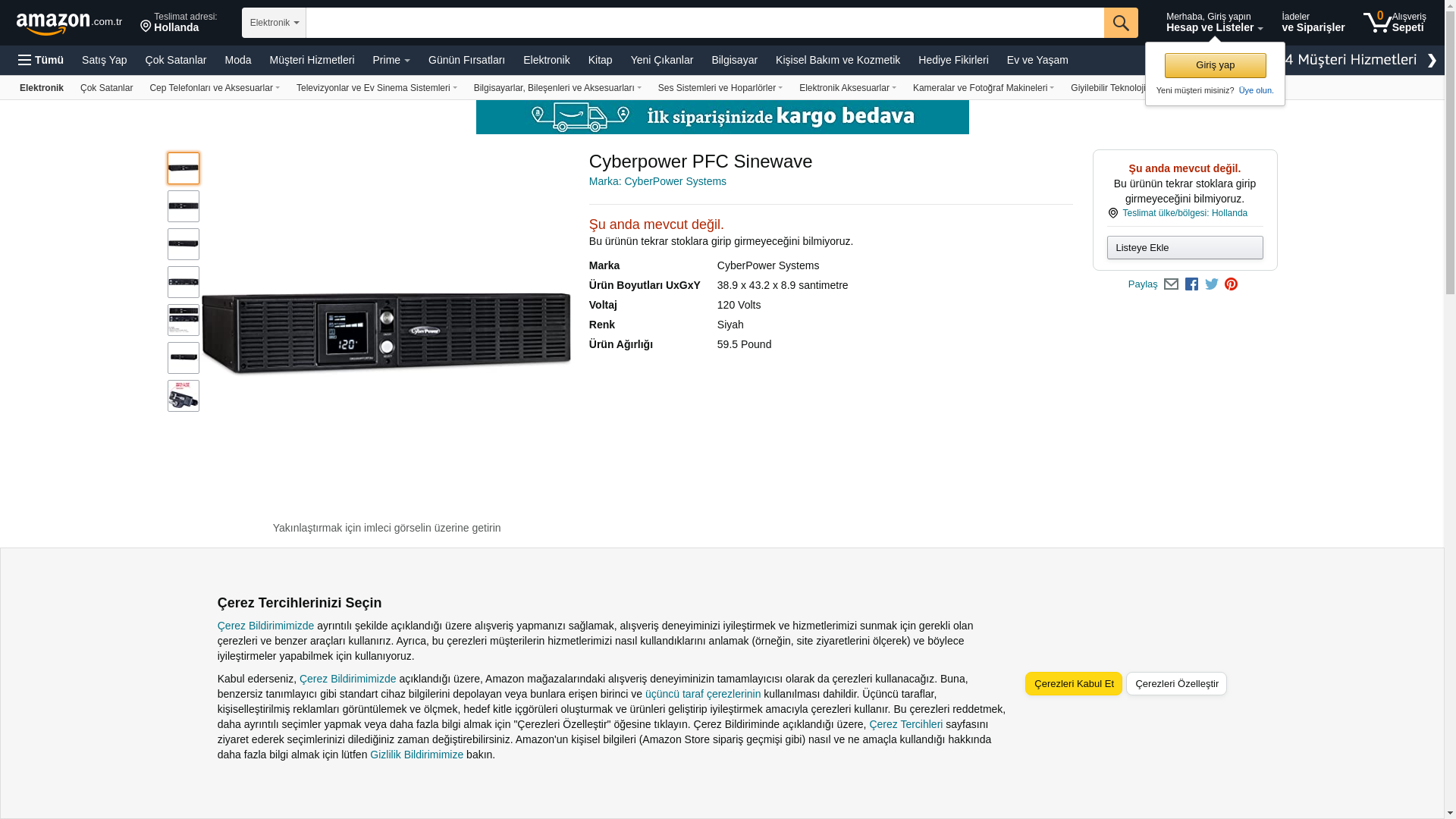Pin product on Pinterest

coord(1231,284)
